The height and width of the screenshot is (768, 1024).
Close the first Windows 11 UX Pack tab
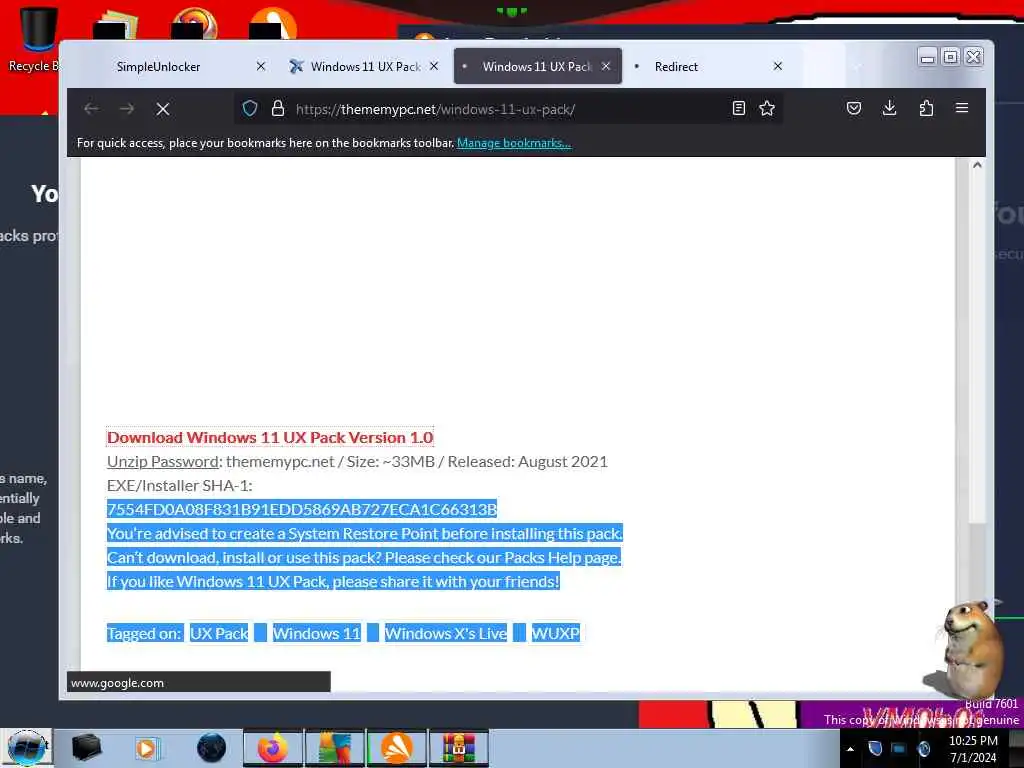[x=434, y=67]
